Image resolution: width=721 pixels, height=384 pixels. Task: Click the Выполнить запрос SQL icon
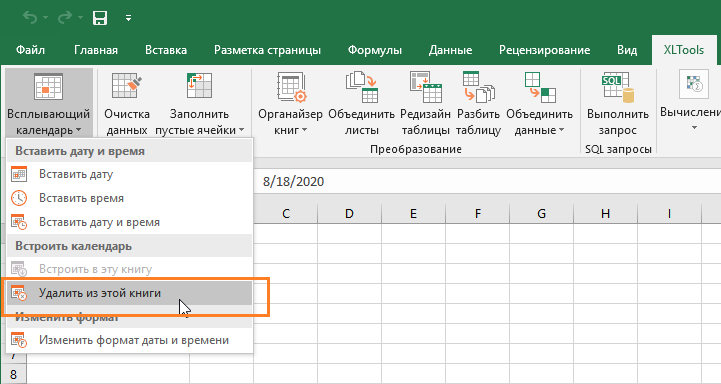pyautogui.click(x=618, y=86)
